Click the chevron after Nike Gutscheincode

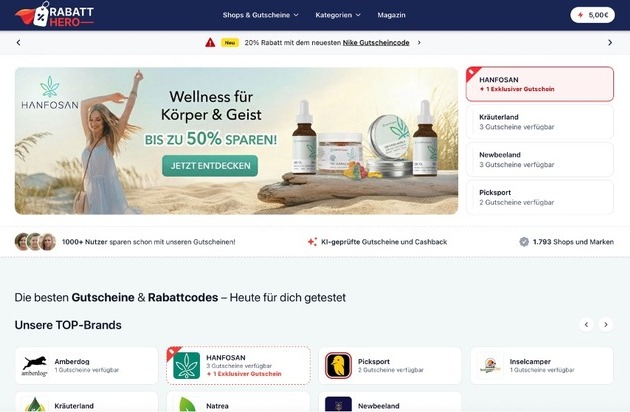pyautogui.click(x=419, y=43)
